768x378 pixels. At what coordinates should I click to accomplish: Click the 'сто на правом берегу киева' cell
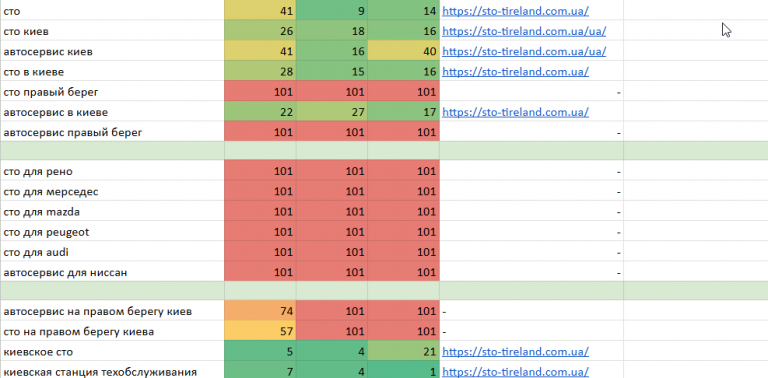(x=112, y=331)
